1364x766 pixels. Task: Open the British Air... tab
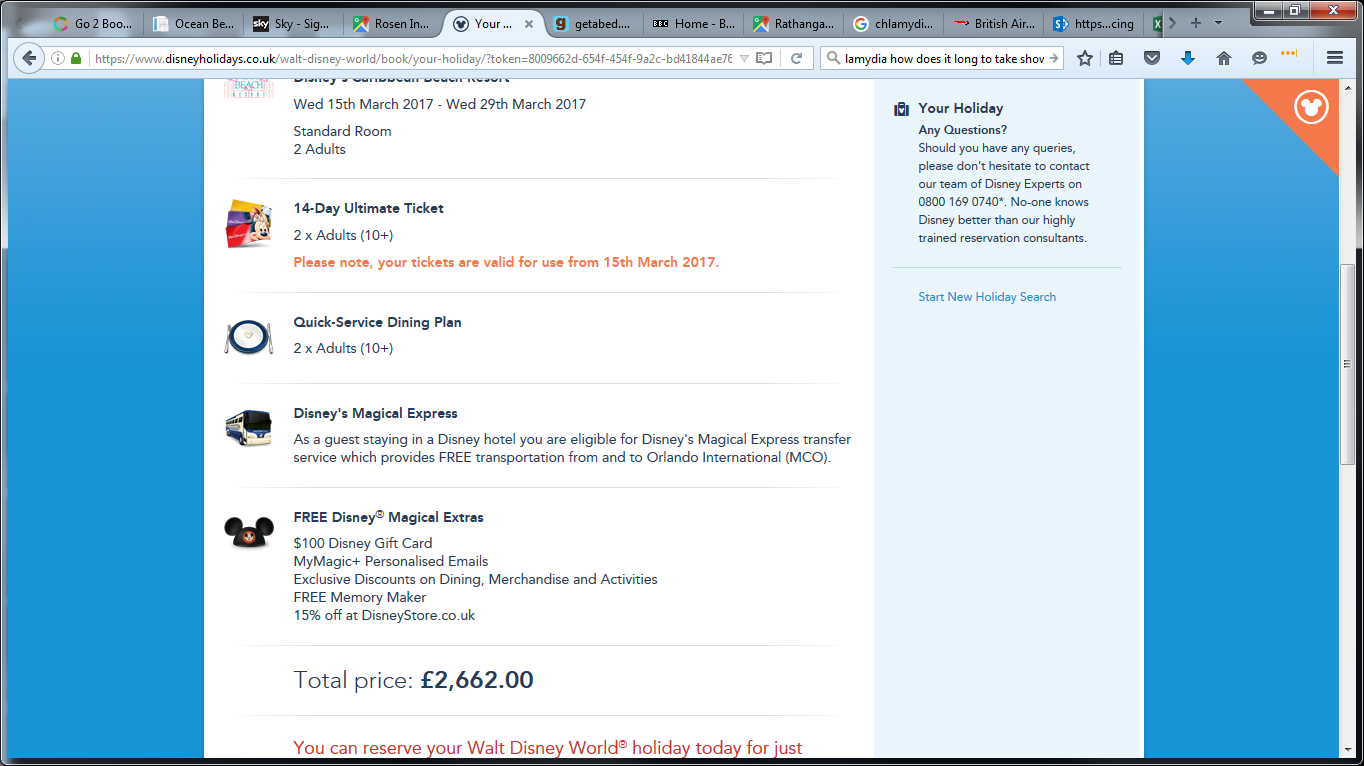(x=993, y=23)
